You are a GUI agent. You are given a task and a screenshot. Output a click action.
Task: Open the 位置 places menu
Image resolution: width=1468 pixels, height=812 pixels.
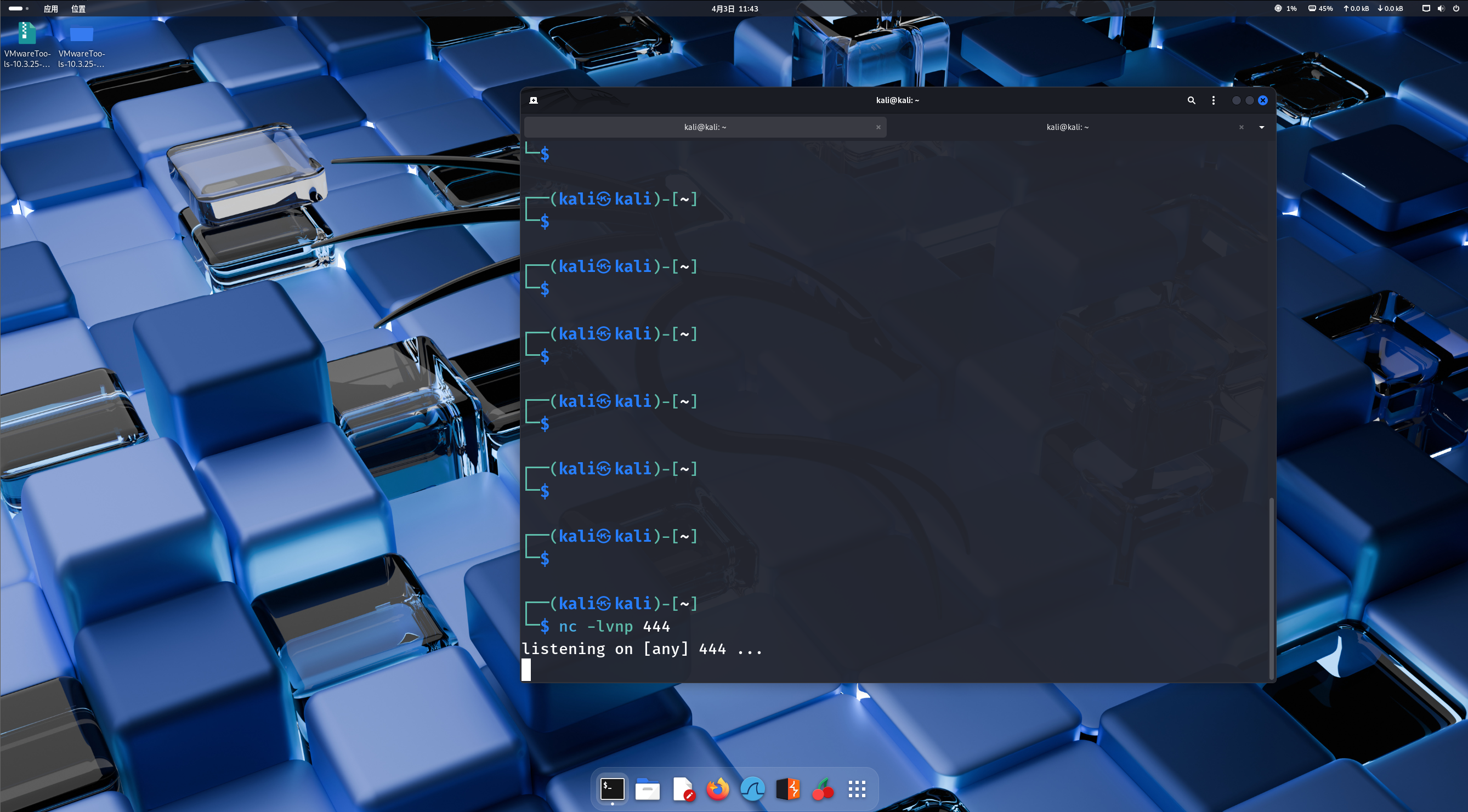tap(78, 9)
